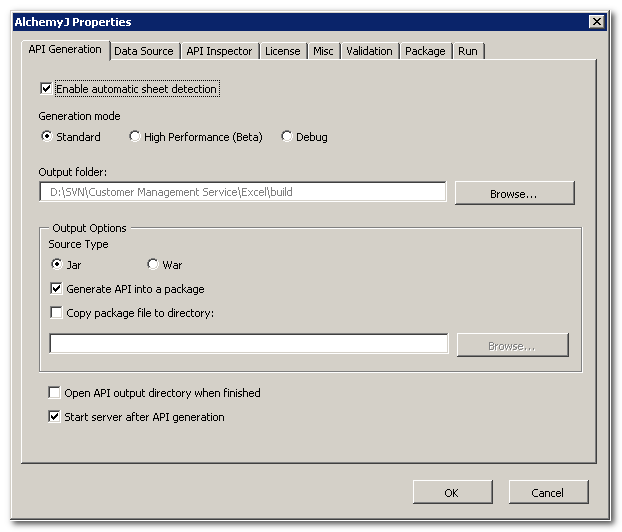Click the Source Type label
The image size is (622, 532).
click(x=78, y=244)
